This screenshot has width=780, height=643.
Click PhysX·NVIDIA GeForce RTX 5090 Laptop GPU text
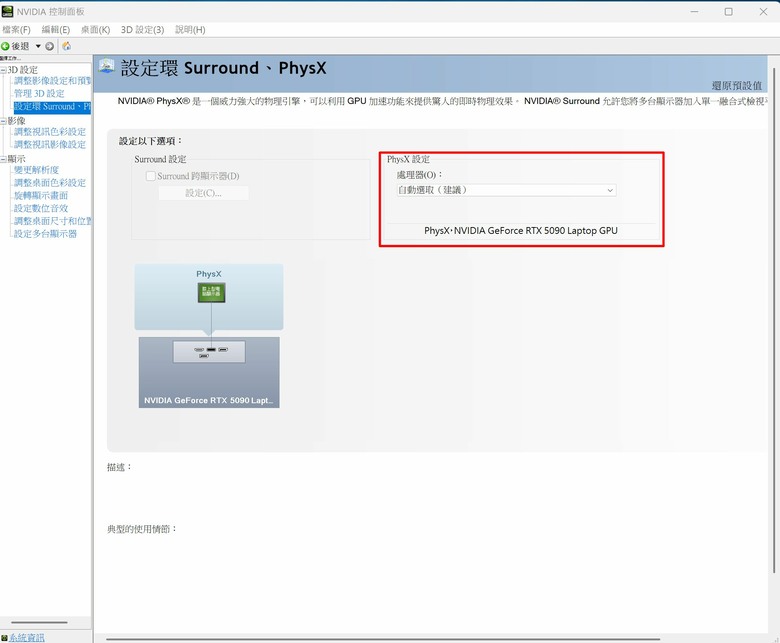(x=521, y=231)
